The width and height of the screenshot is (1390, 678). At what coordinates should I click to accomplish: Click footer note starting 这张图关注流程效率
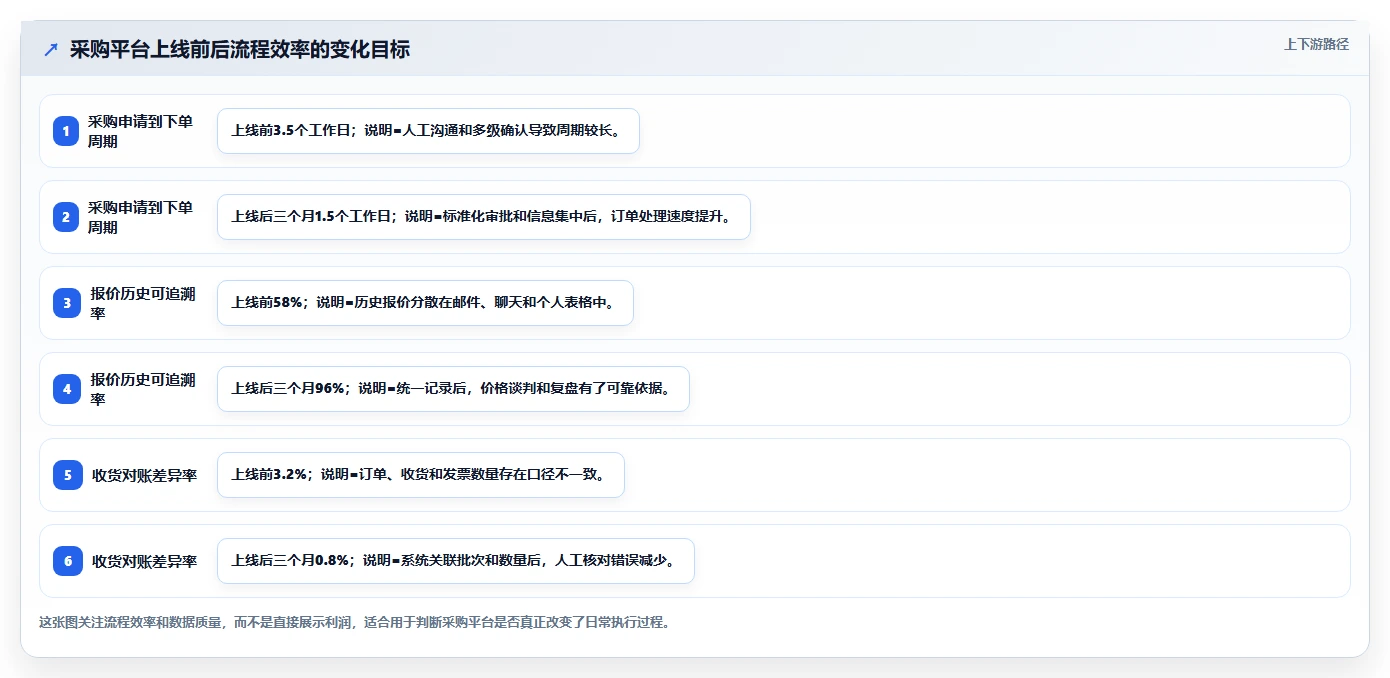[354, 622]
